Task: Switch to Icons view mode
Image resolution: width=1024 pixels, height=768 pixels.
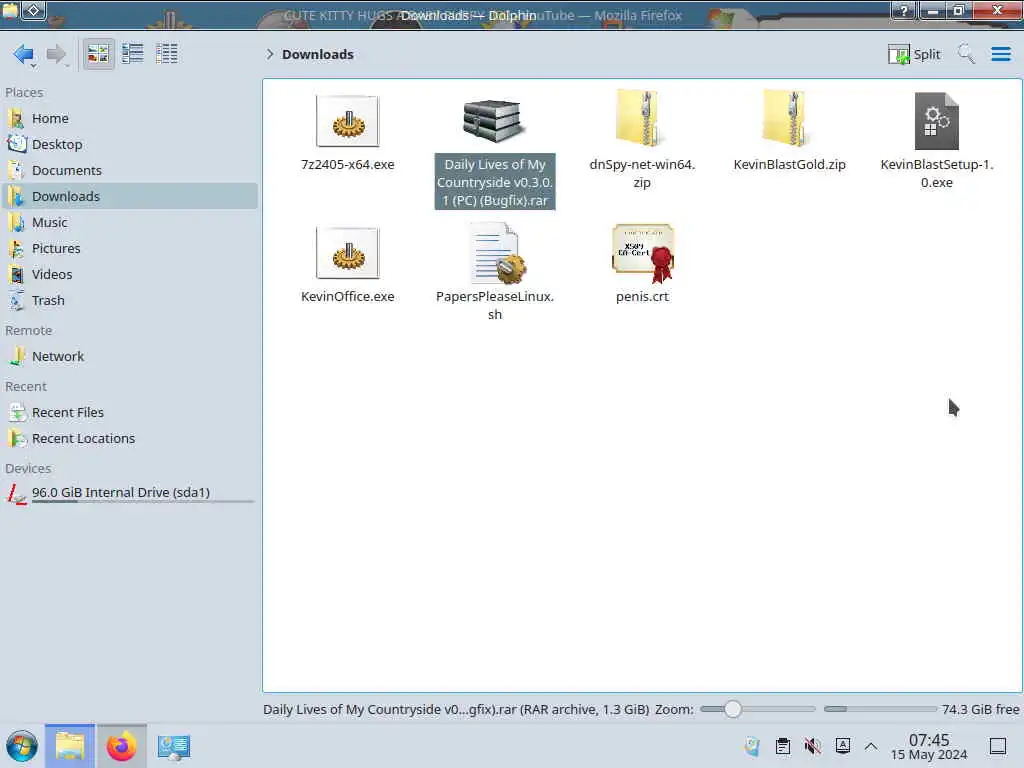Action: tap(98, 54)
